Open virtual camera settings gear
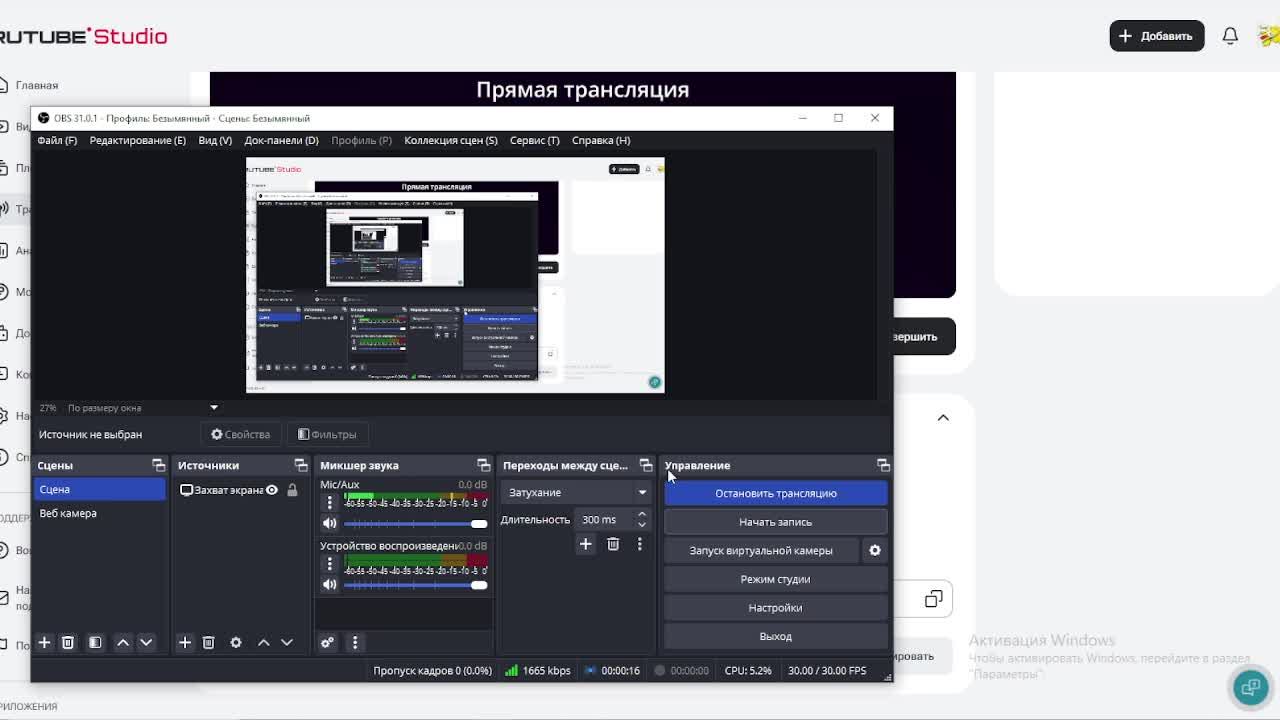This screenshot has width=1280, height=720. pos(875,550)
